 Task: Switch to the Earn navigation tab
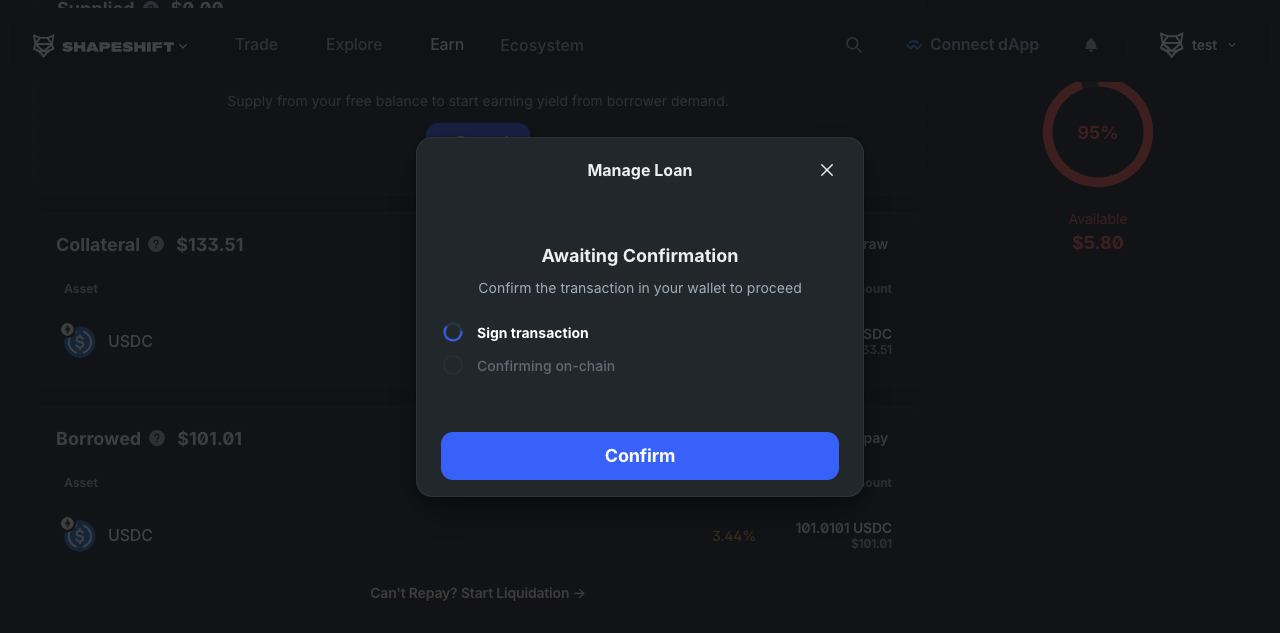coord(447,45)
